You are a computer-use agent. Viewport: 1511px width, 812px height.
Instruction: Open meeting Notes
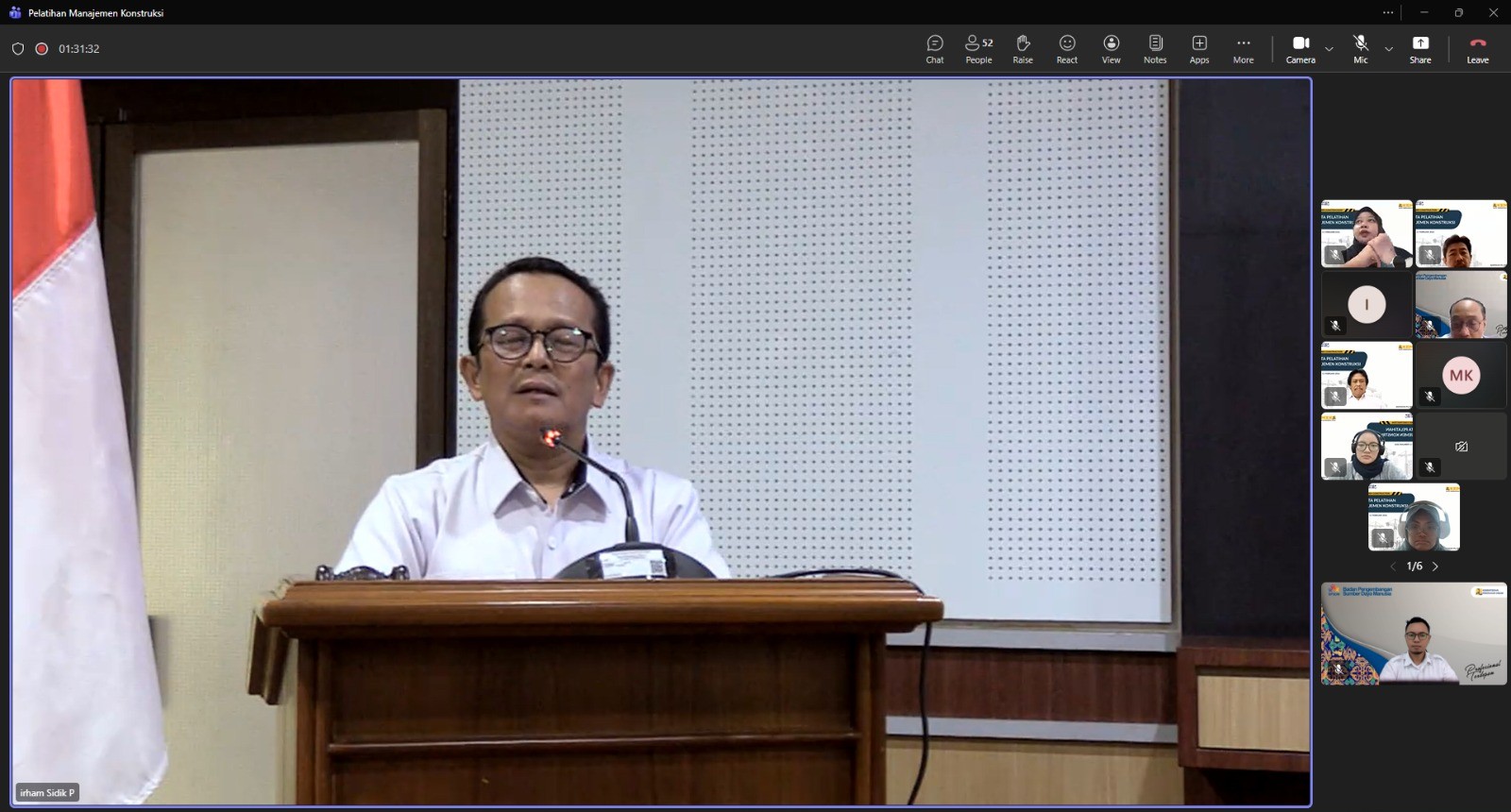coord(1155,49)
